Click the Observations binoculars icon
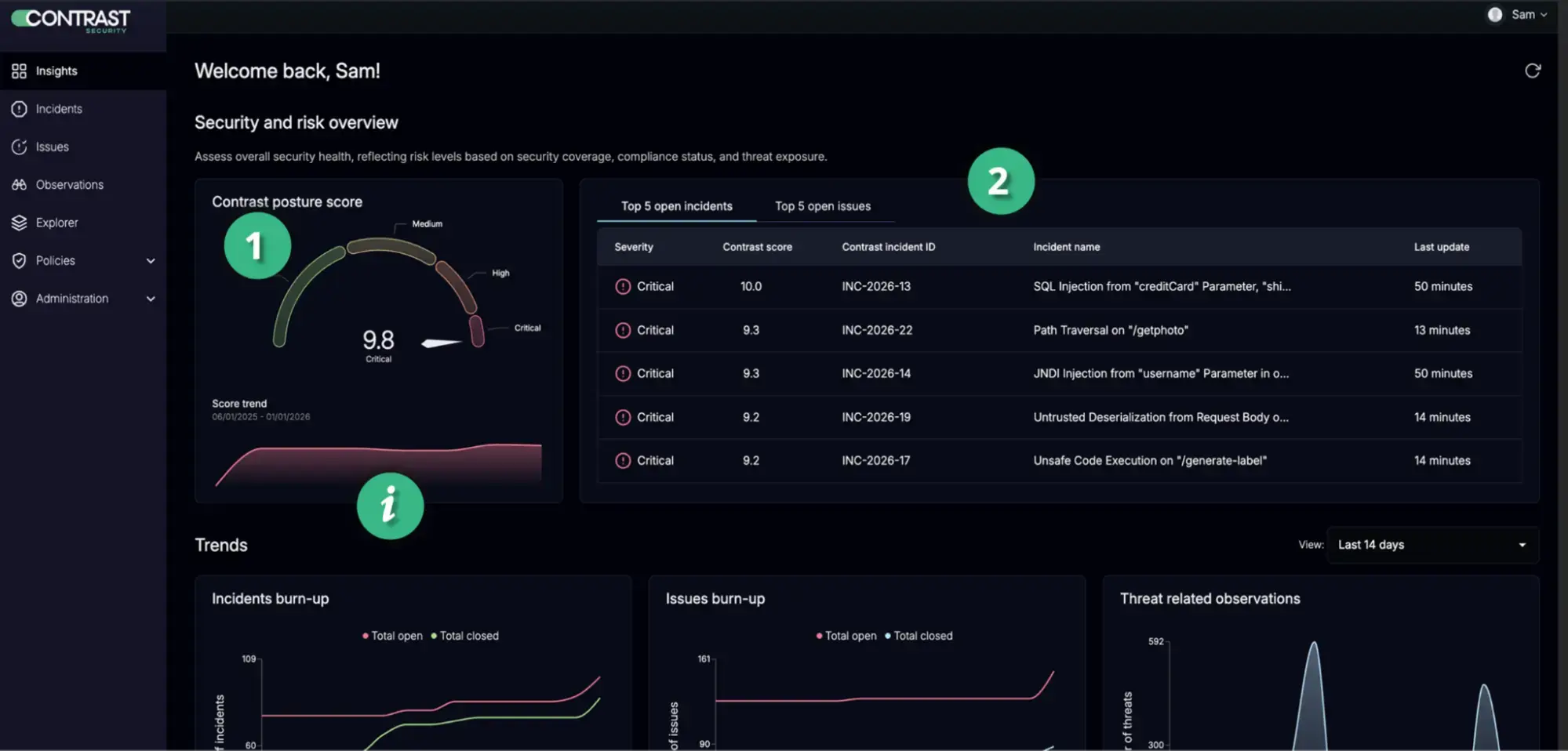The width and height of the screenshot is (1568, 751). pyautogui.click(x=19, y=185)
